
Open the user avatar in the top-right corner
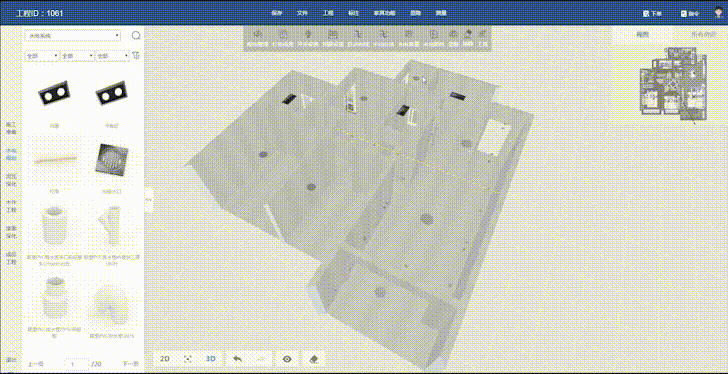719,13
